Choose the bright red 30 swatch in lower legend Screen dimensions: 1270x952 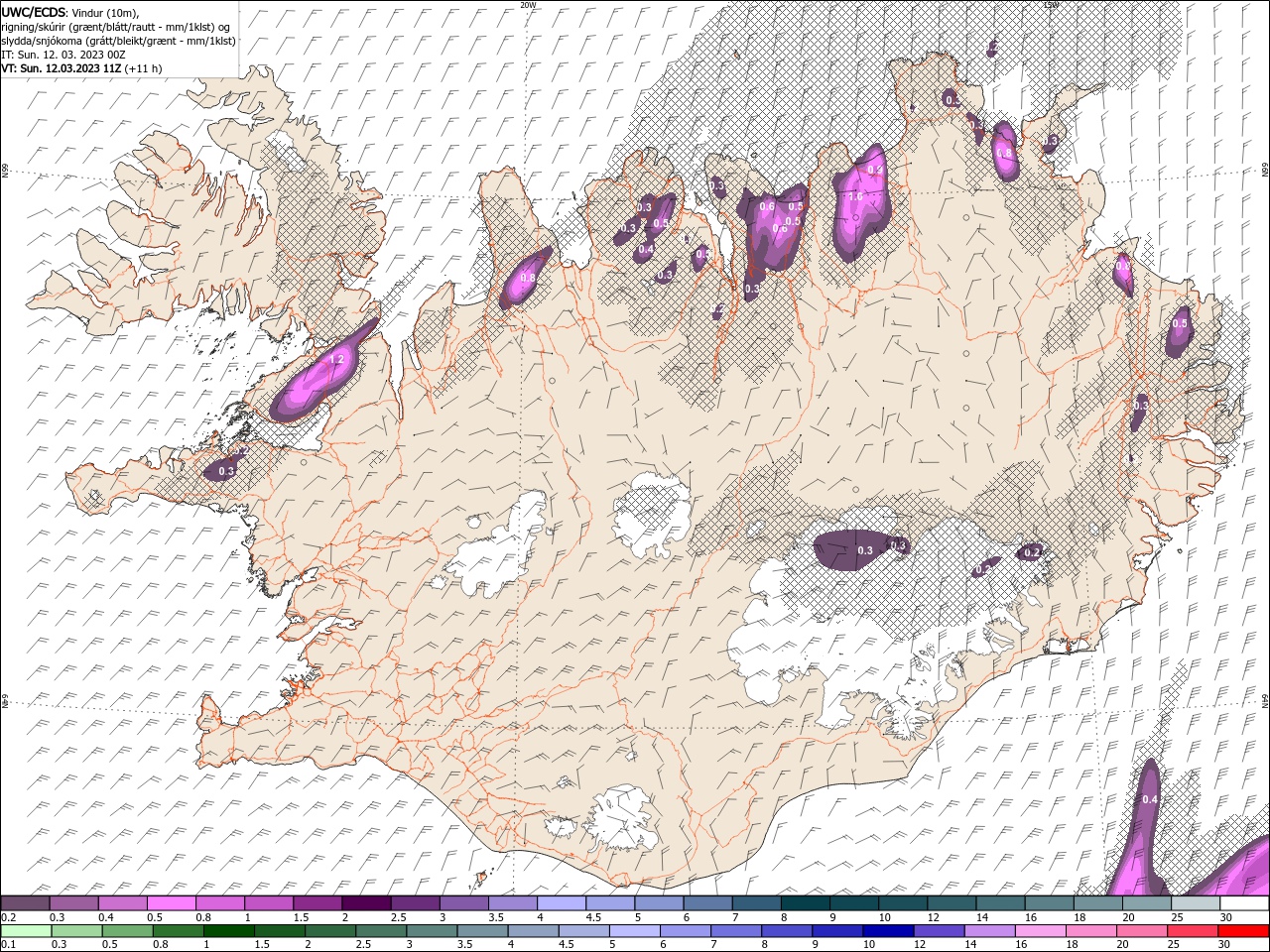pyautogui.click(x=1243, y=931)
